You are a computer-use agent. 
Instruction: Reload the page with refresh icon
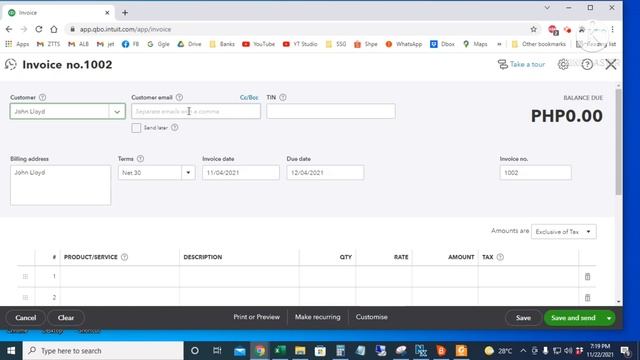point(39,29)
